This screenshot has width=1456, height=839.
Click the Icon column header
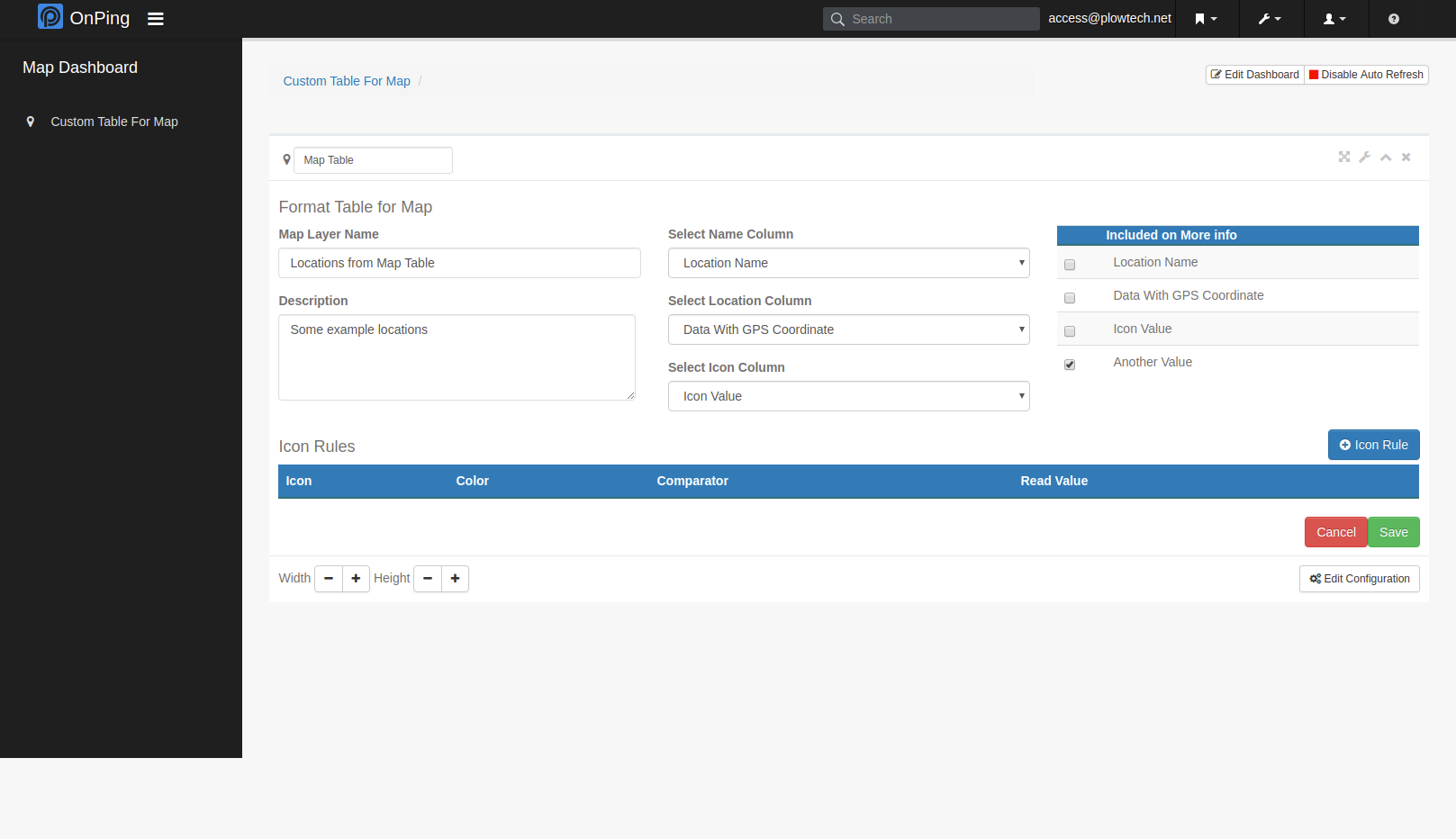point(299,481)
